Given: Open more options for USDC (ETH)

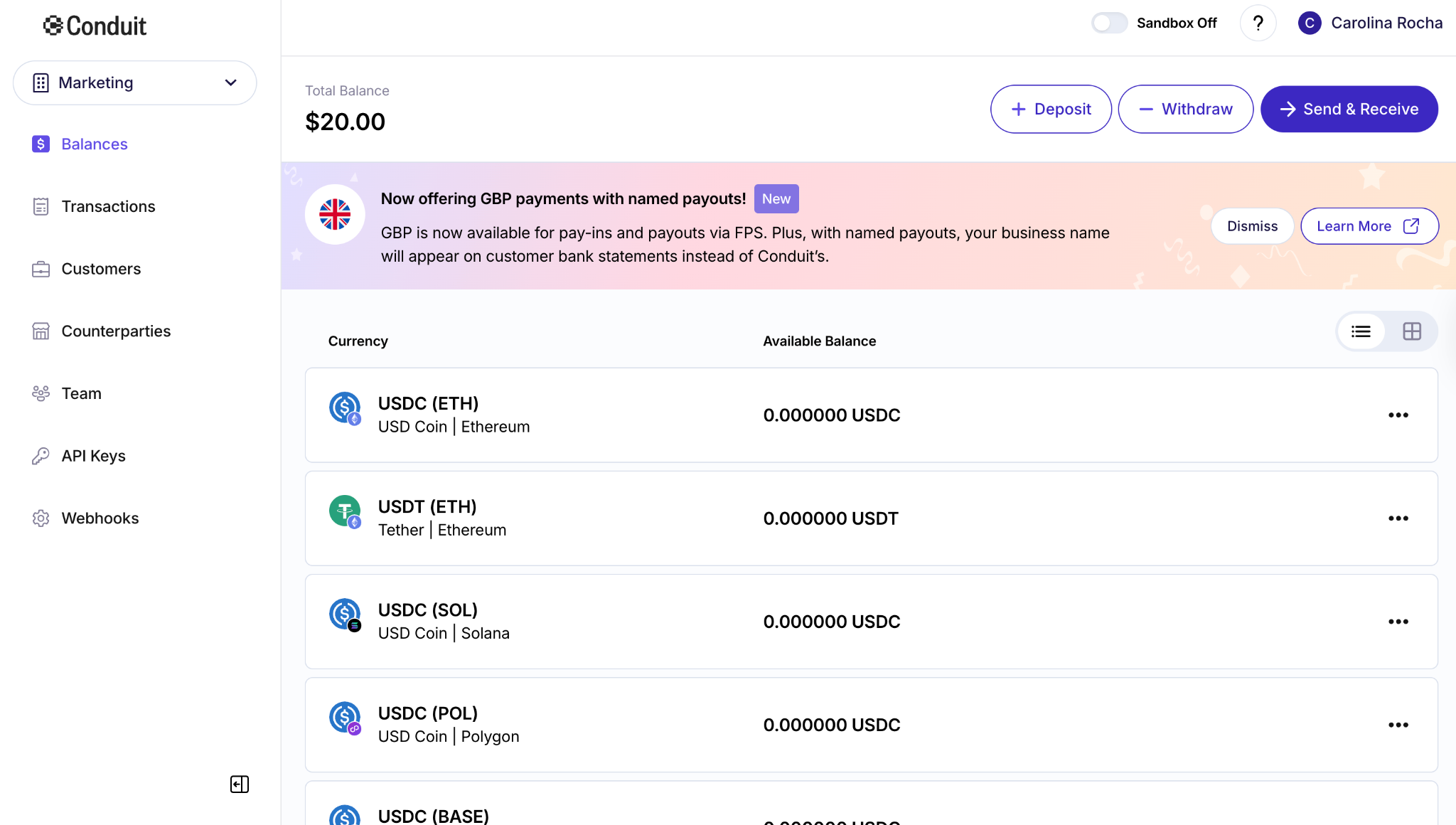Looking at the screenshot, I should (x=1398, y=415).
